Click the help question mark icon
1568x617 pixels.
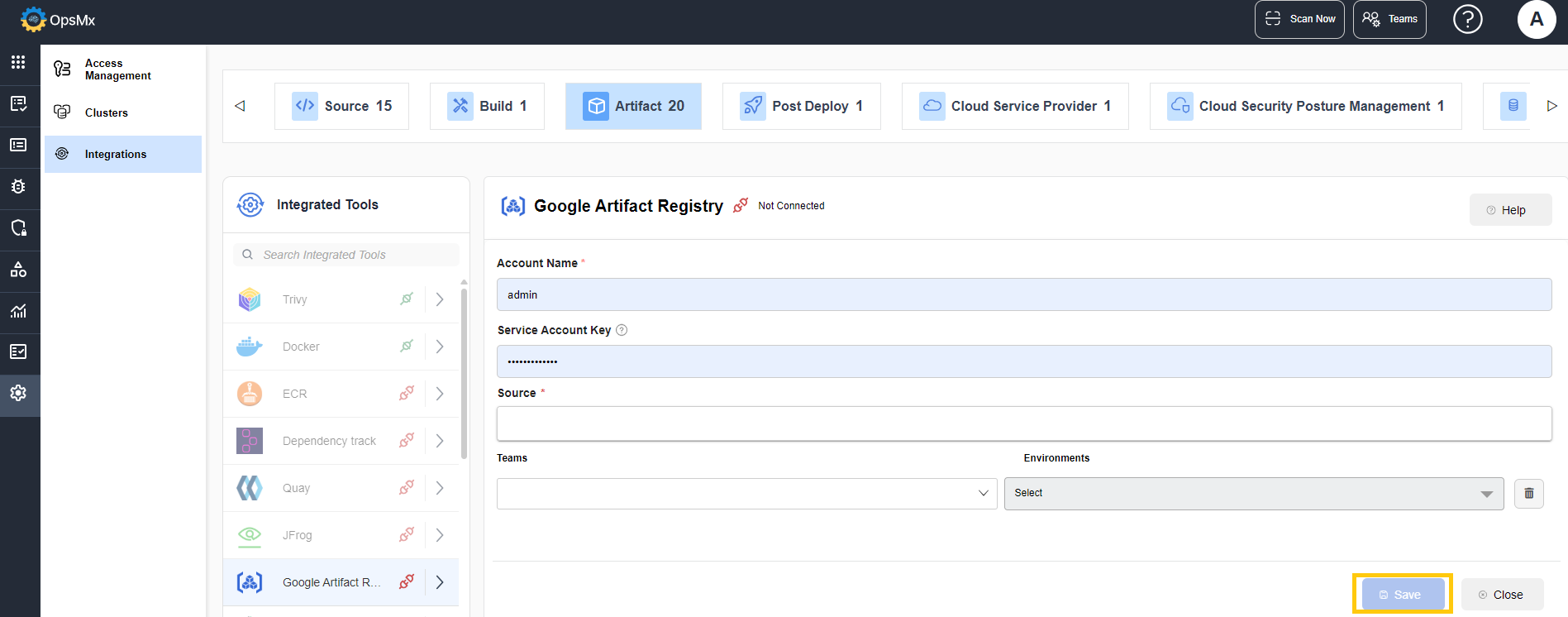click(x=1467, y=19)
